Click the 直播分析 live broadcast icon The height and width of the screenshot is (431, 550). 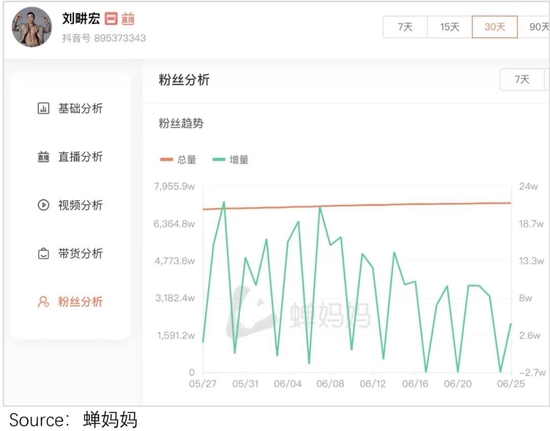(x=43, y=157)
